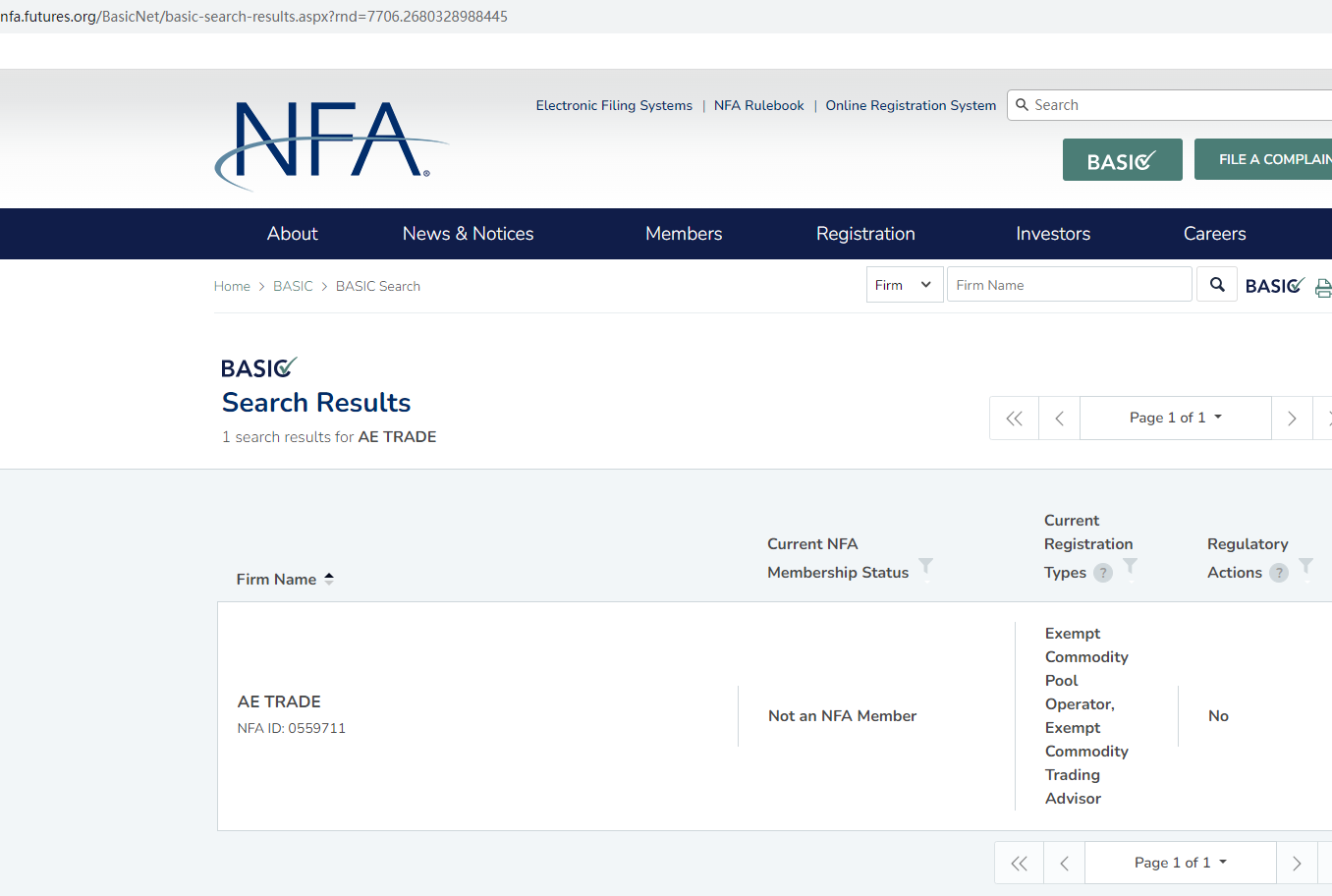
Task: Click the NFA logo
Action: tap(324, 142)
